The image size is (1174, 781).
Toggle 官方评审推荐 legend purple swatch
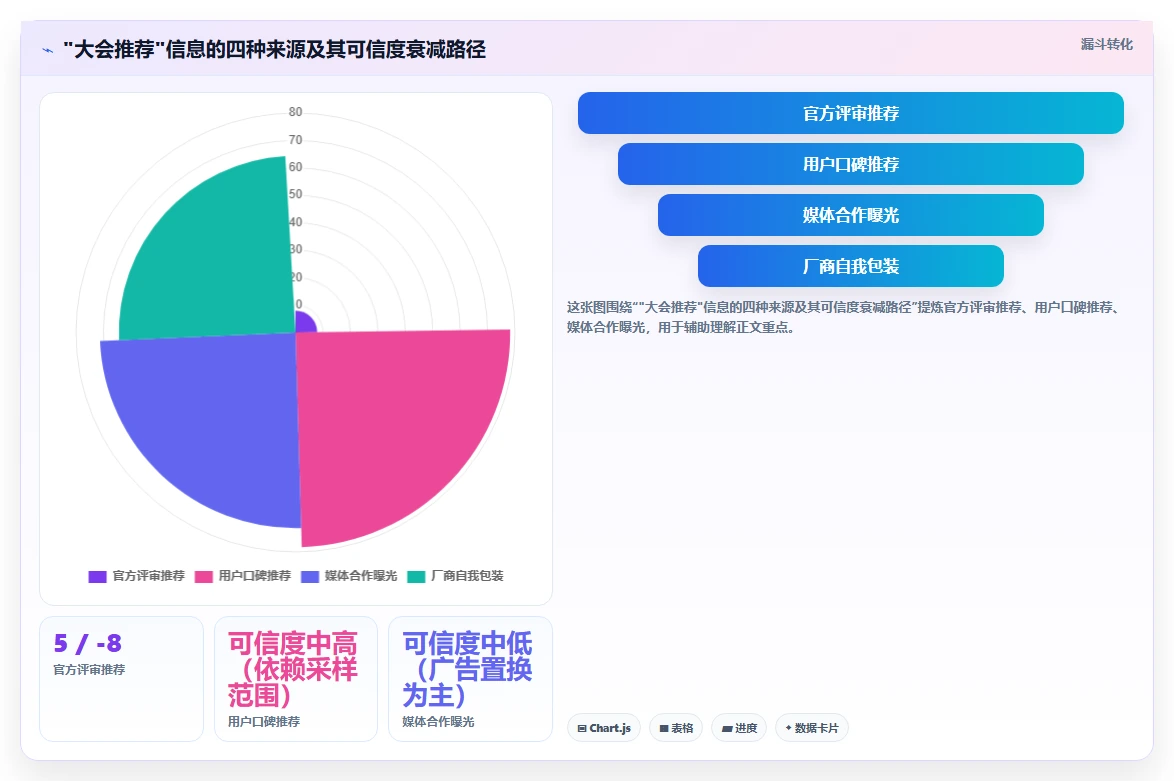point(97,577)
